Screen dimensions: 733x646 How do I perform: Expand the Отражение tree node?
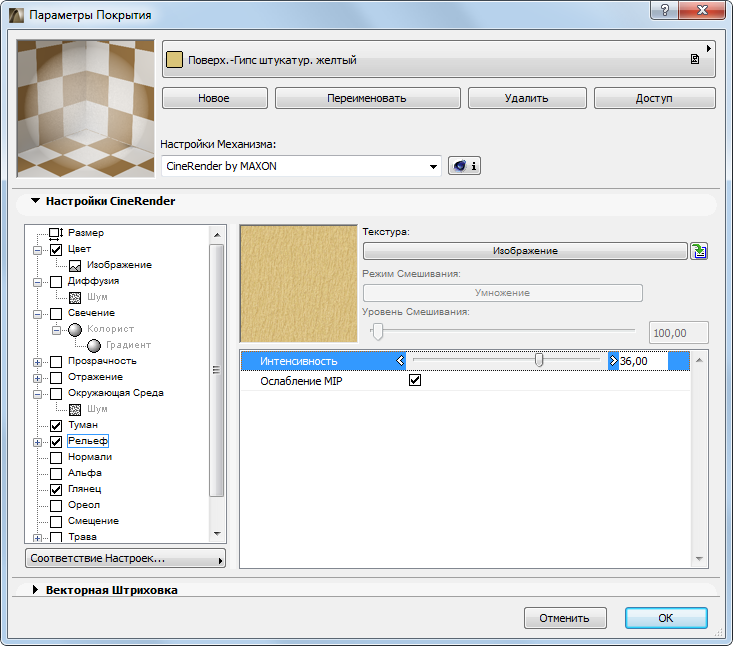[37, 378]
